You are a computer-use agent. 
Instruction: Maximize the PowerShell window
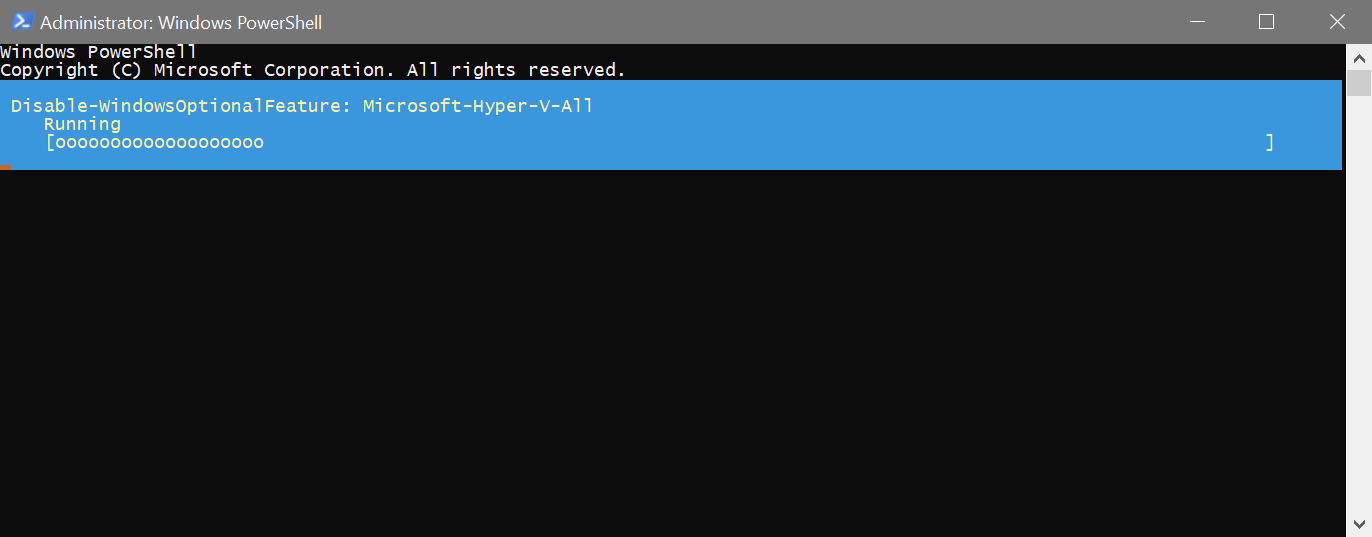pyautogui.click(x=1266, y=21)
